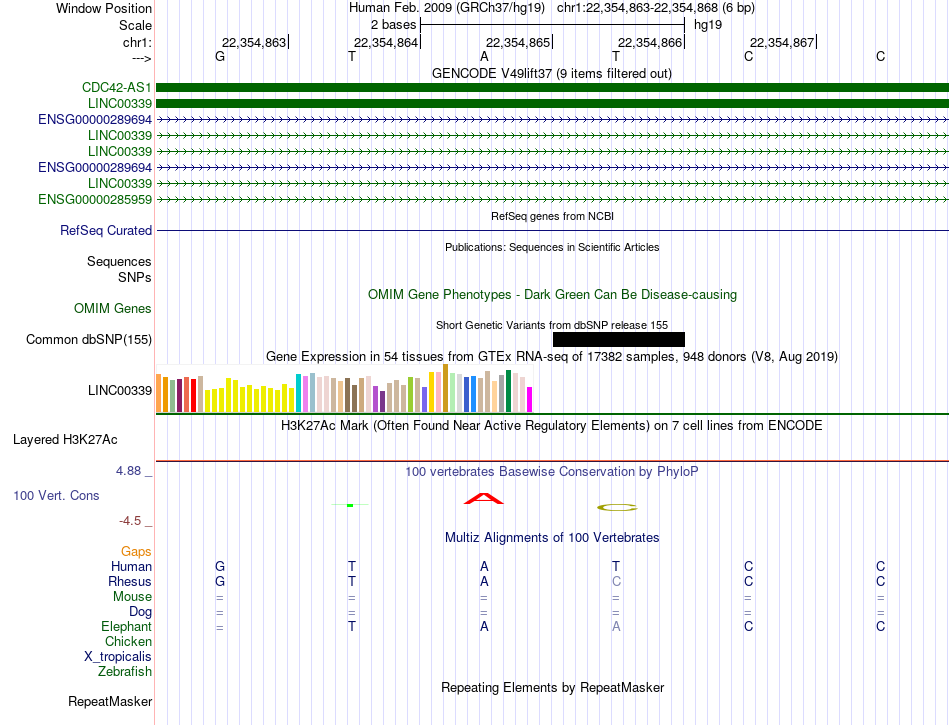
Task: Click the red A PhyloP conservation glyph
Action: (483, 498)
